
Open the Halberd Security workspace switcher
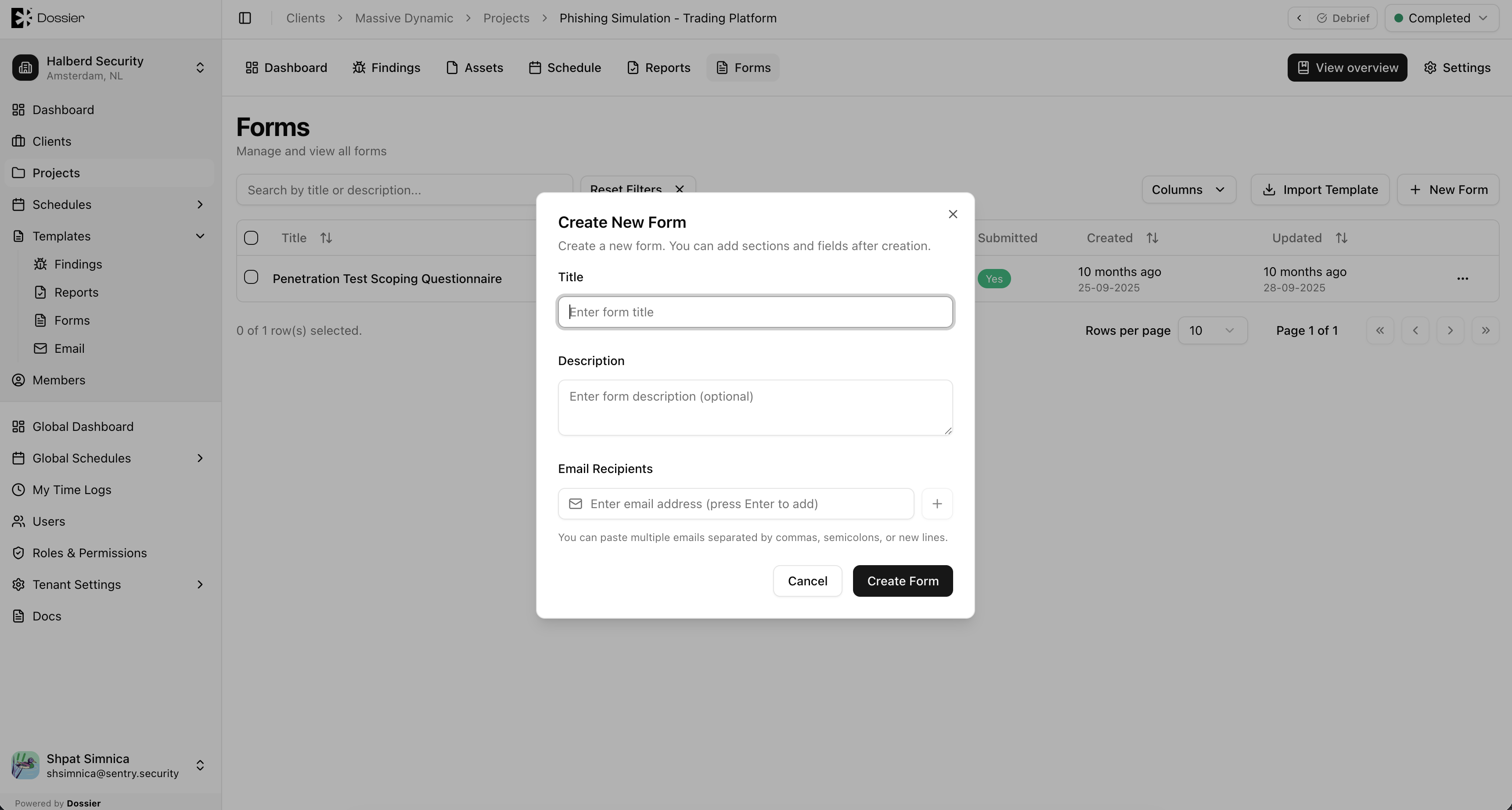[x=110, y=68]
